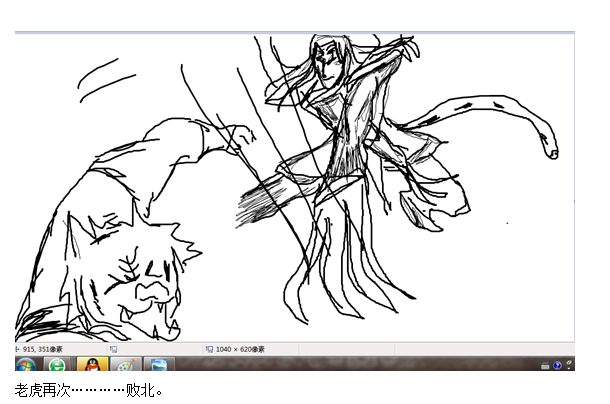Click the canvas dimensions icon in the status bar
610x404 pixels.
(209, 350)
